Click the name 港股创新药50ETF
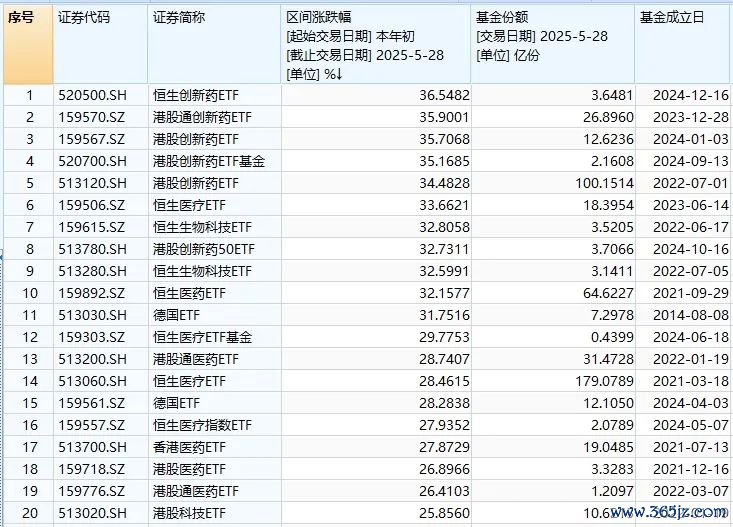The width and height of the screenshot is (733, 527). coord(204,249)
